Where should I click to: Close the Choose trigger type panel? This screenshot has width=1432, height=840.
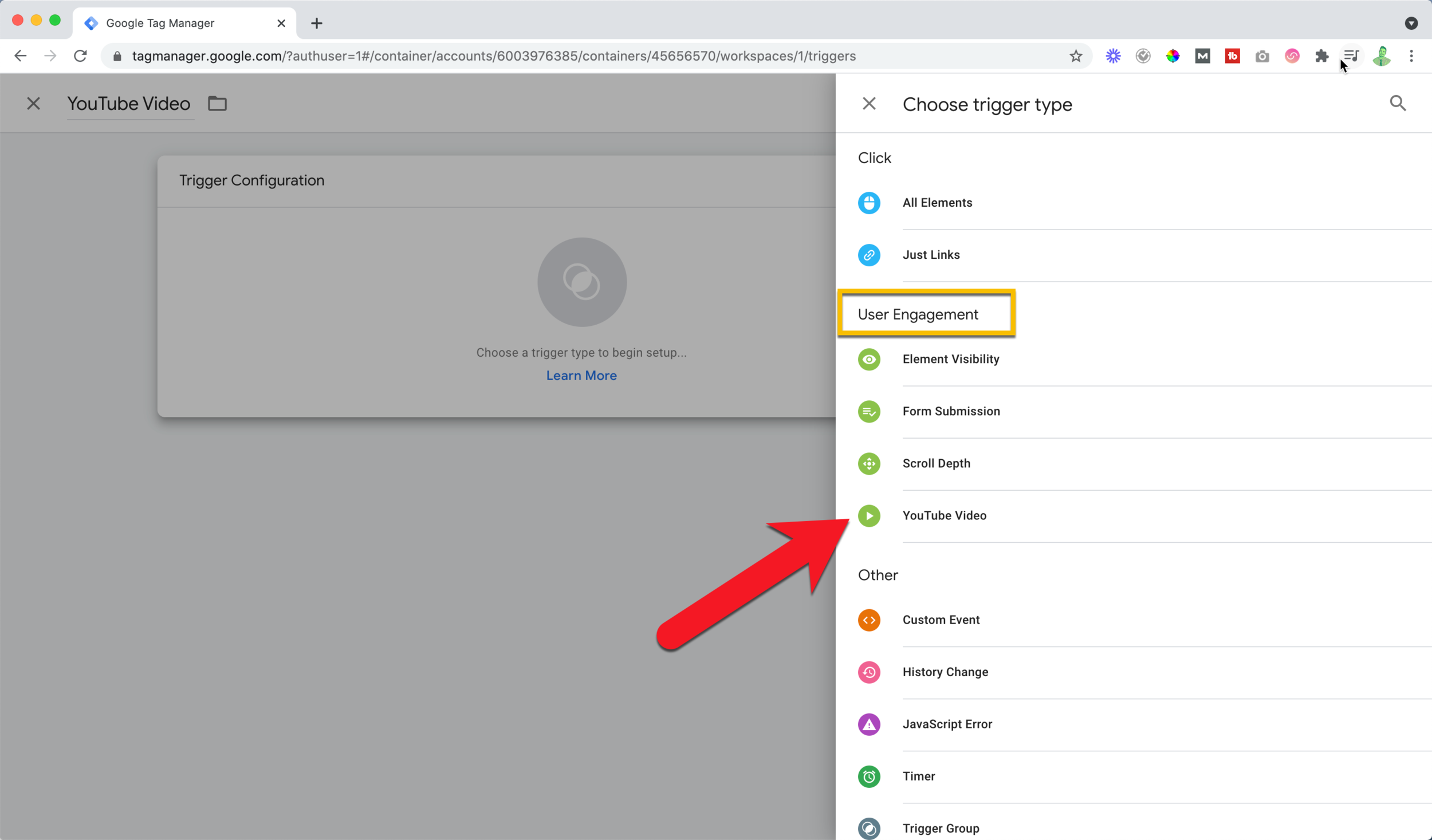869,104
